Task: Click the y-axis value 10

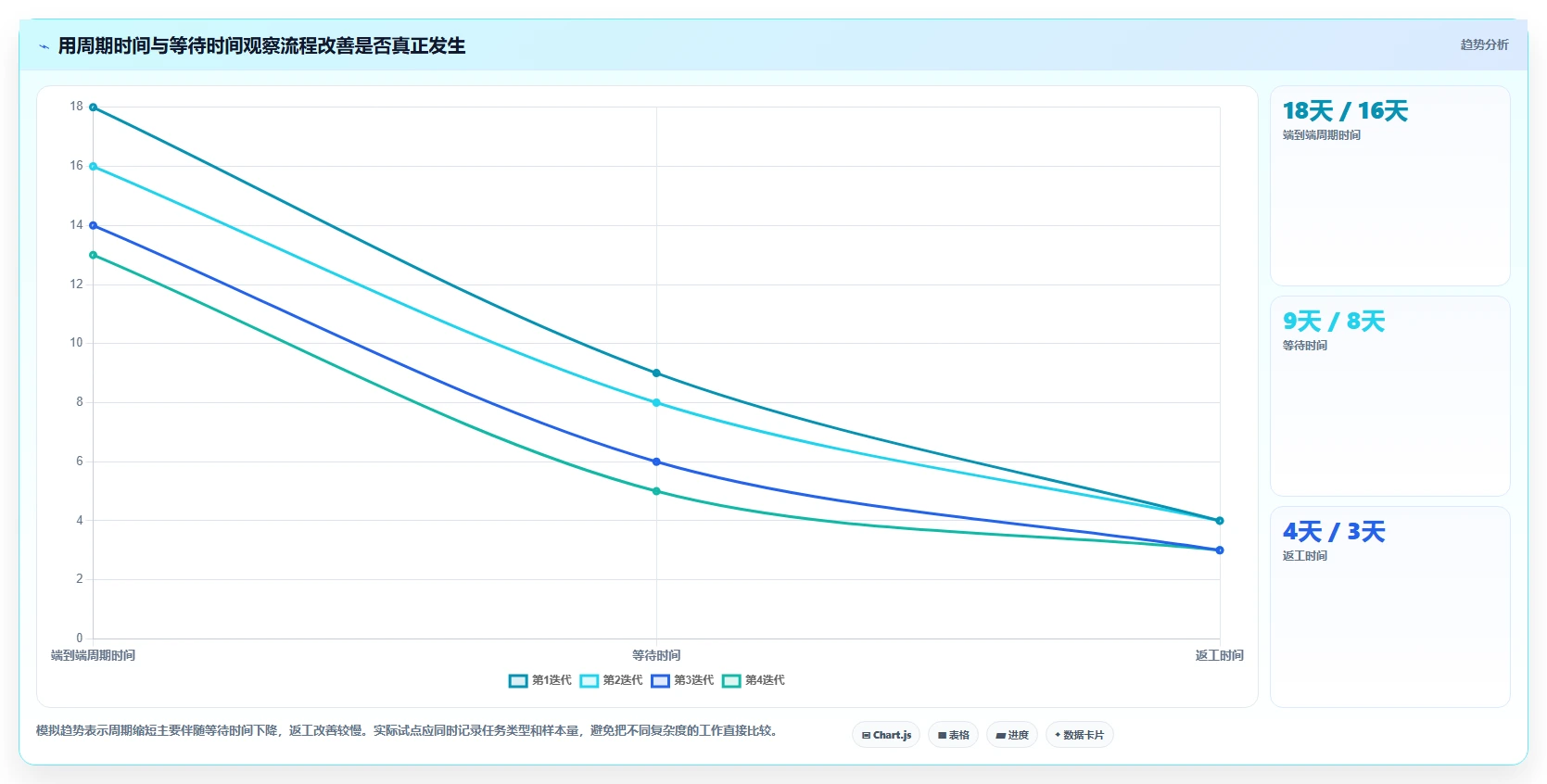Action: 76,343
